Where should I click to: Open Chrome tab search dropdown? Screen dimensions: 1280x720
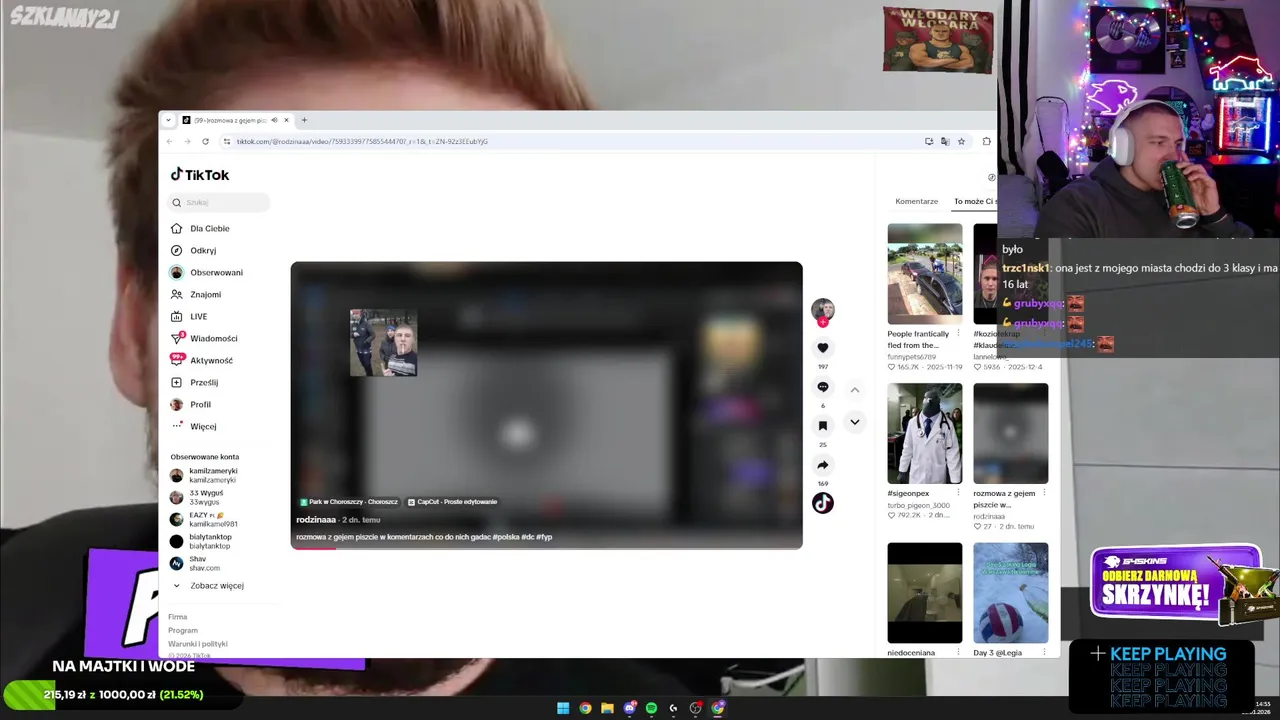click(x=168, y=120)
